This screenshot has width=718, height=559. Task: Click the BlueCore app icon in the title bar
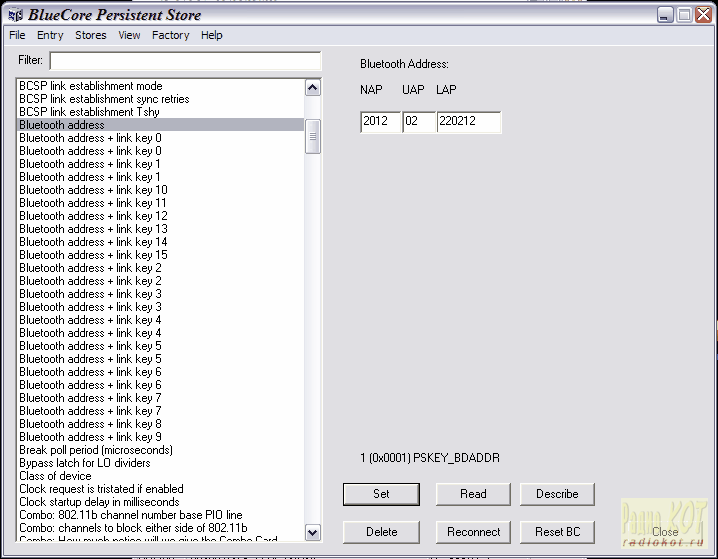tap(15, 15)
